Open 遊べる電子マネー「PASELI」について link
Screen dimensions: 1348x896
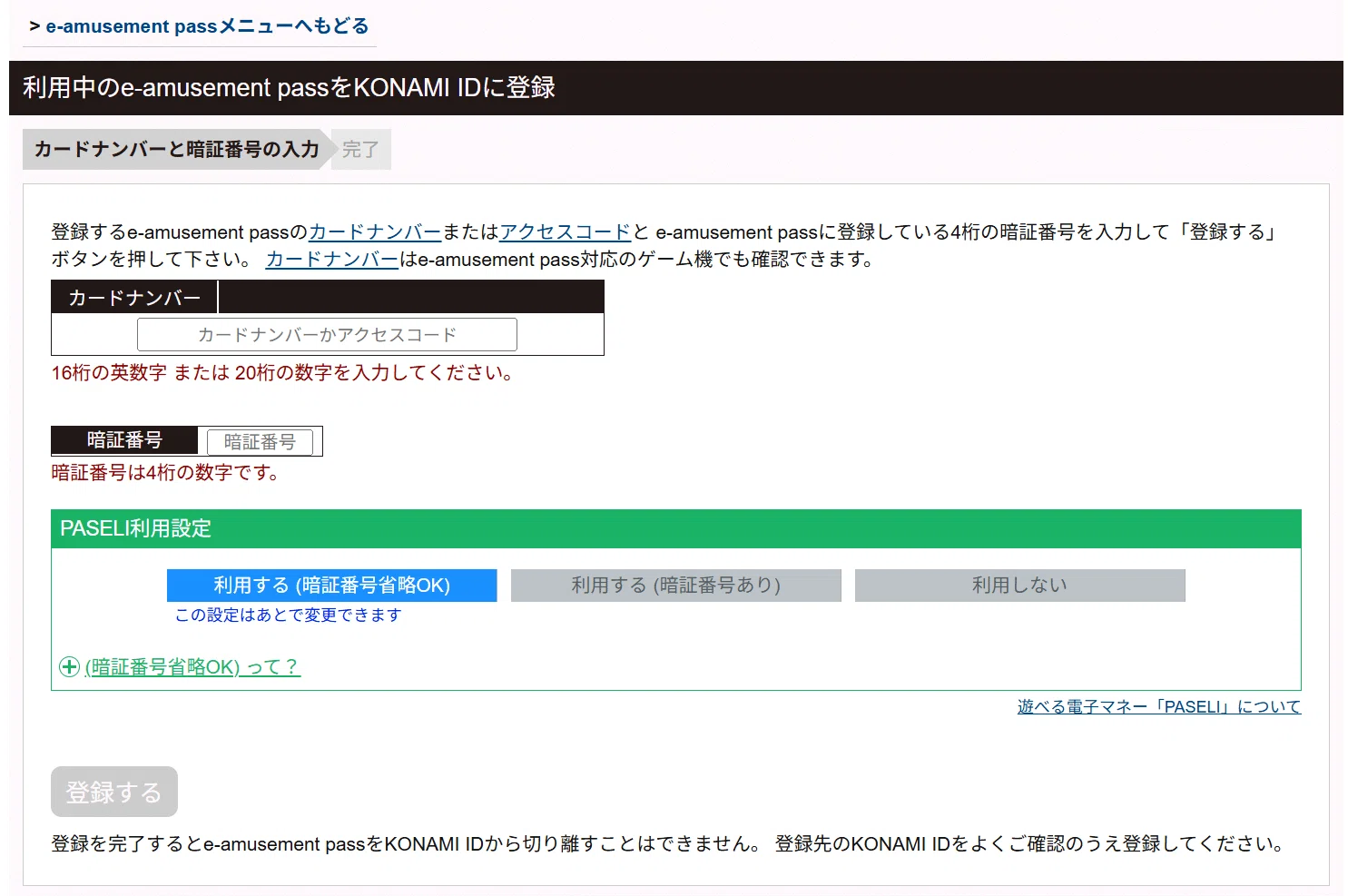[1159, 706]
